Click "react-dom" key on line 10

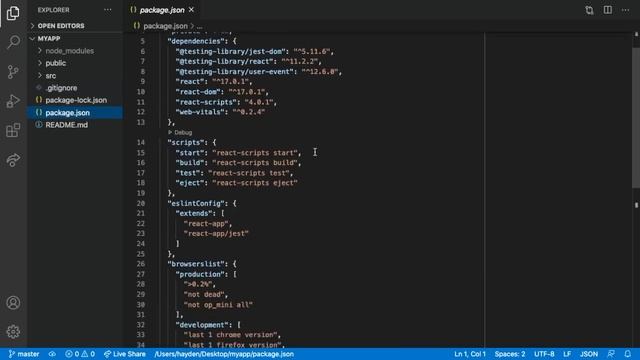pyautogui.click(x=198, y=92)
